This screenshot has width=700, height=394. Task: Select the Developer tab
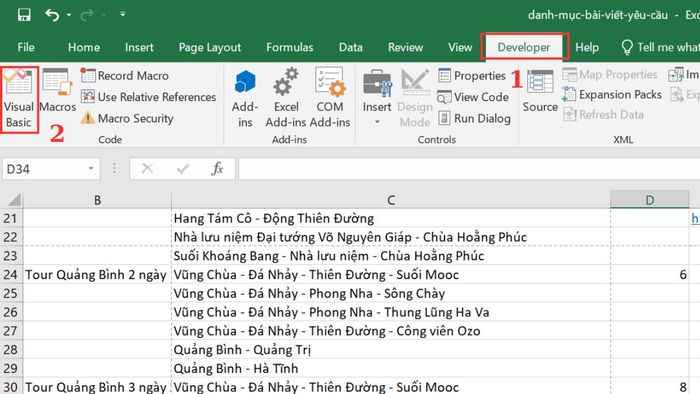coord(524,47)
